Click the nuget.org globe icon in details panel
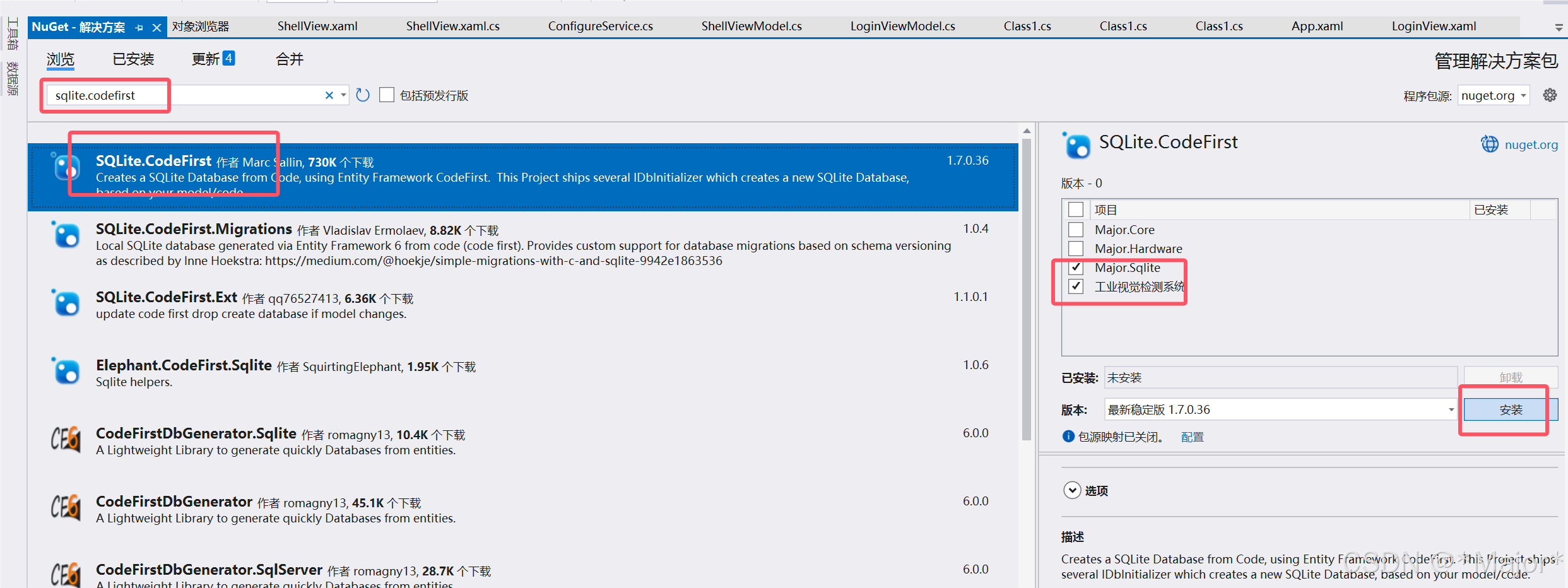 pyautogui.click(x=1490, y=144)
